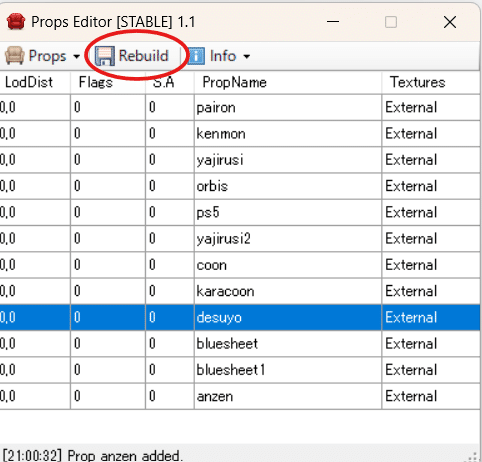Select the desuyo prop name cell

[x=288, y=317]
